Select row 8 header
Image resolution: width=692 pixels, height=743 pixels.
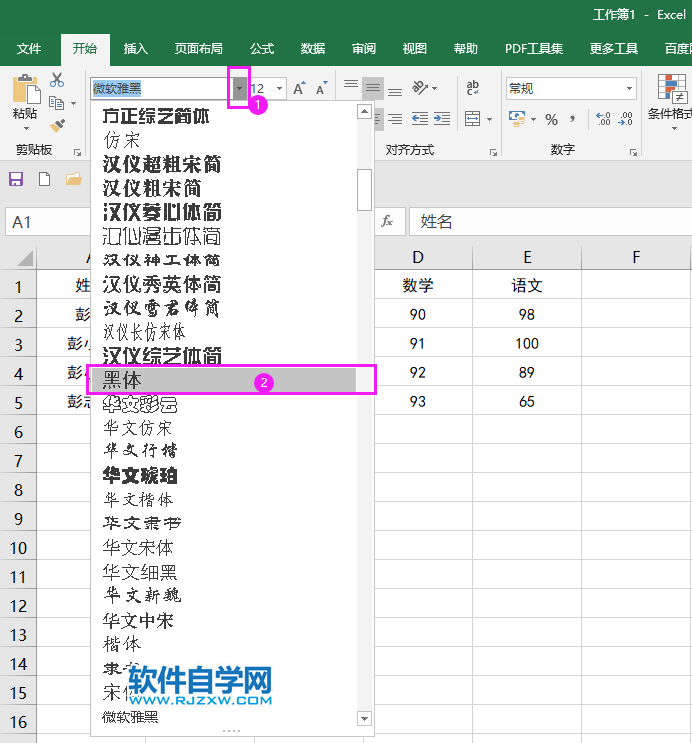pyautogui.click(x=18, y=490)
